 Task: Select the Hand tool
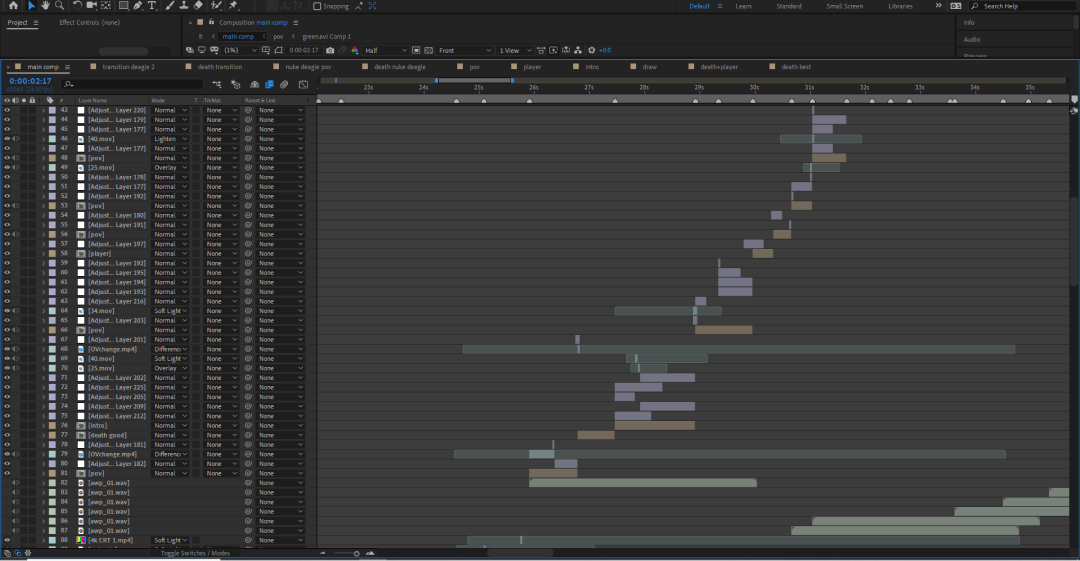click(x=45, y=6)
